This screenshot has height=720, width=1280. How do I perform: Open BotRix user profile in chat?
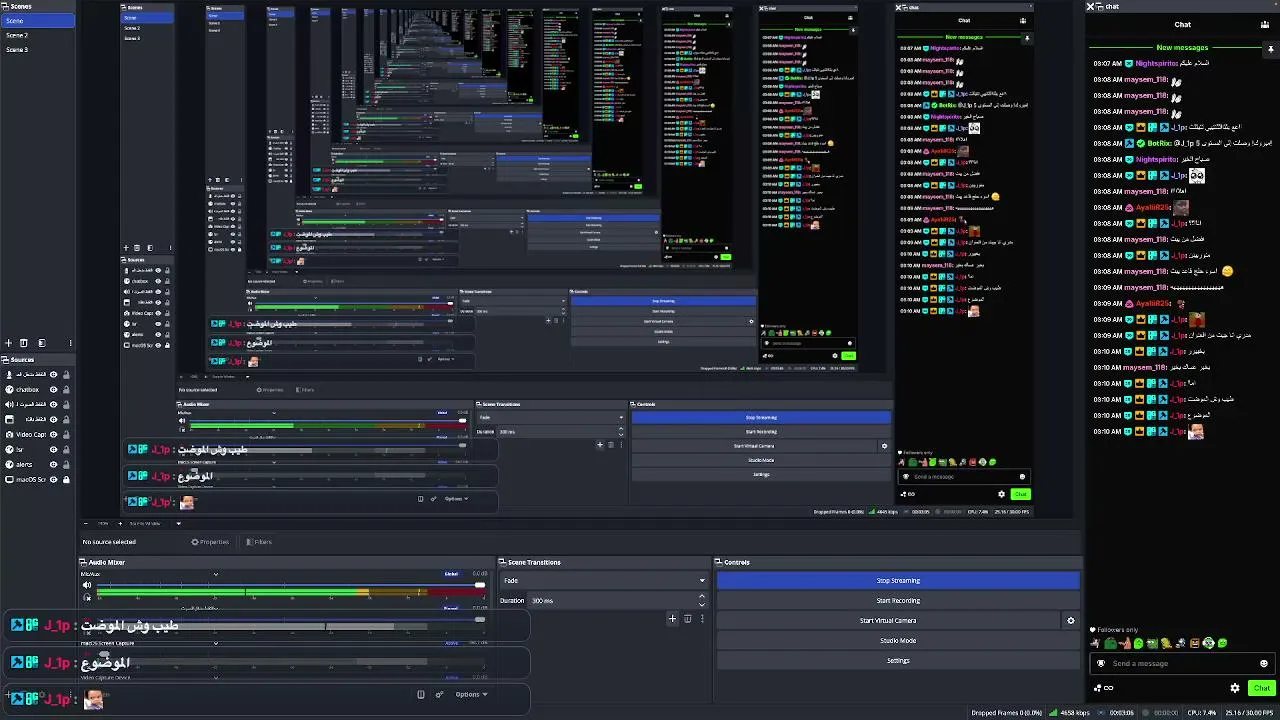coord(1158,143)
